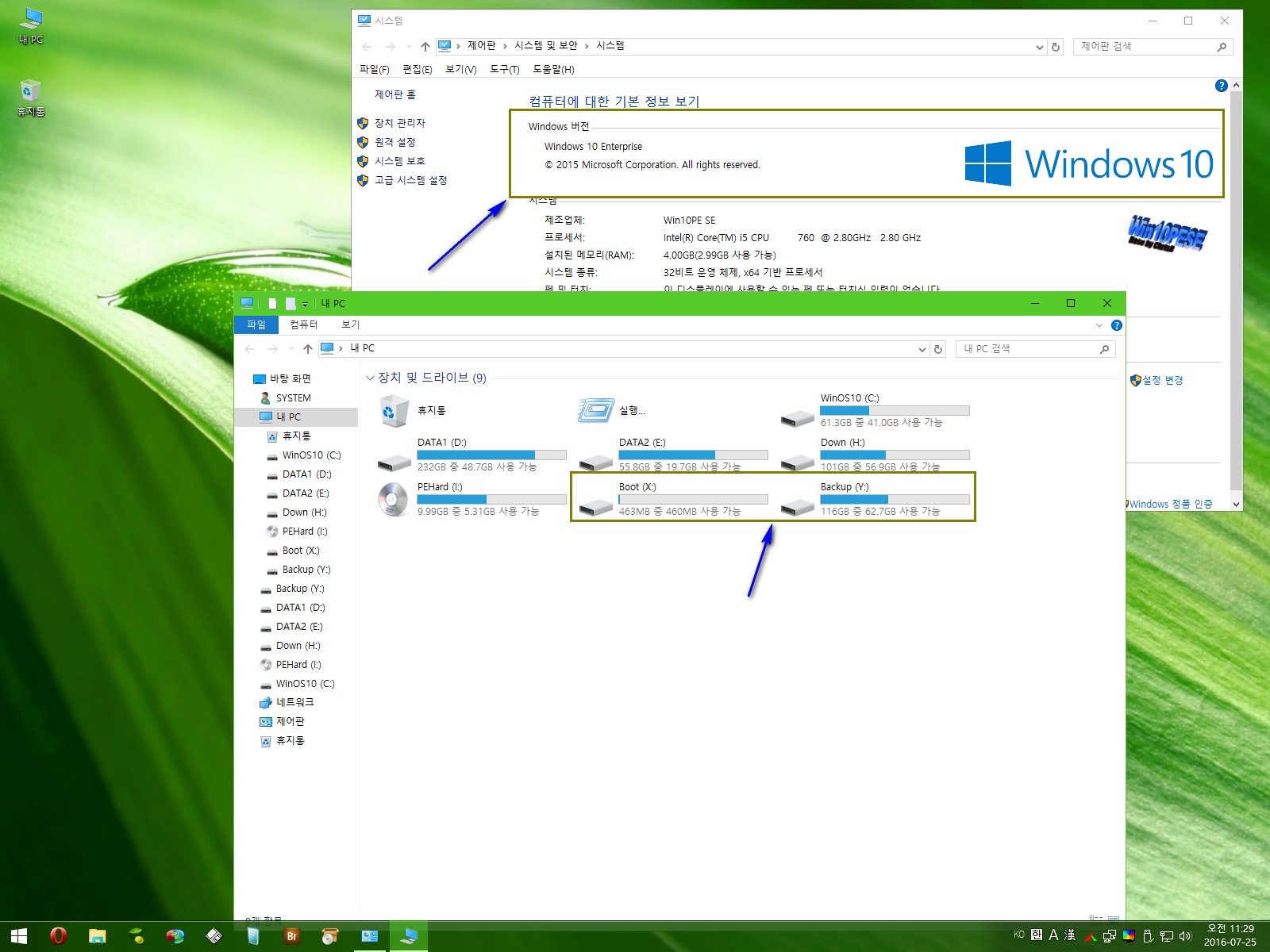Open 고급 시스템 설정 link

[x=410, y=180]
